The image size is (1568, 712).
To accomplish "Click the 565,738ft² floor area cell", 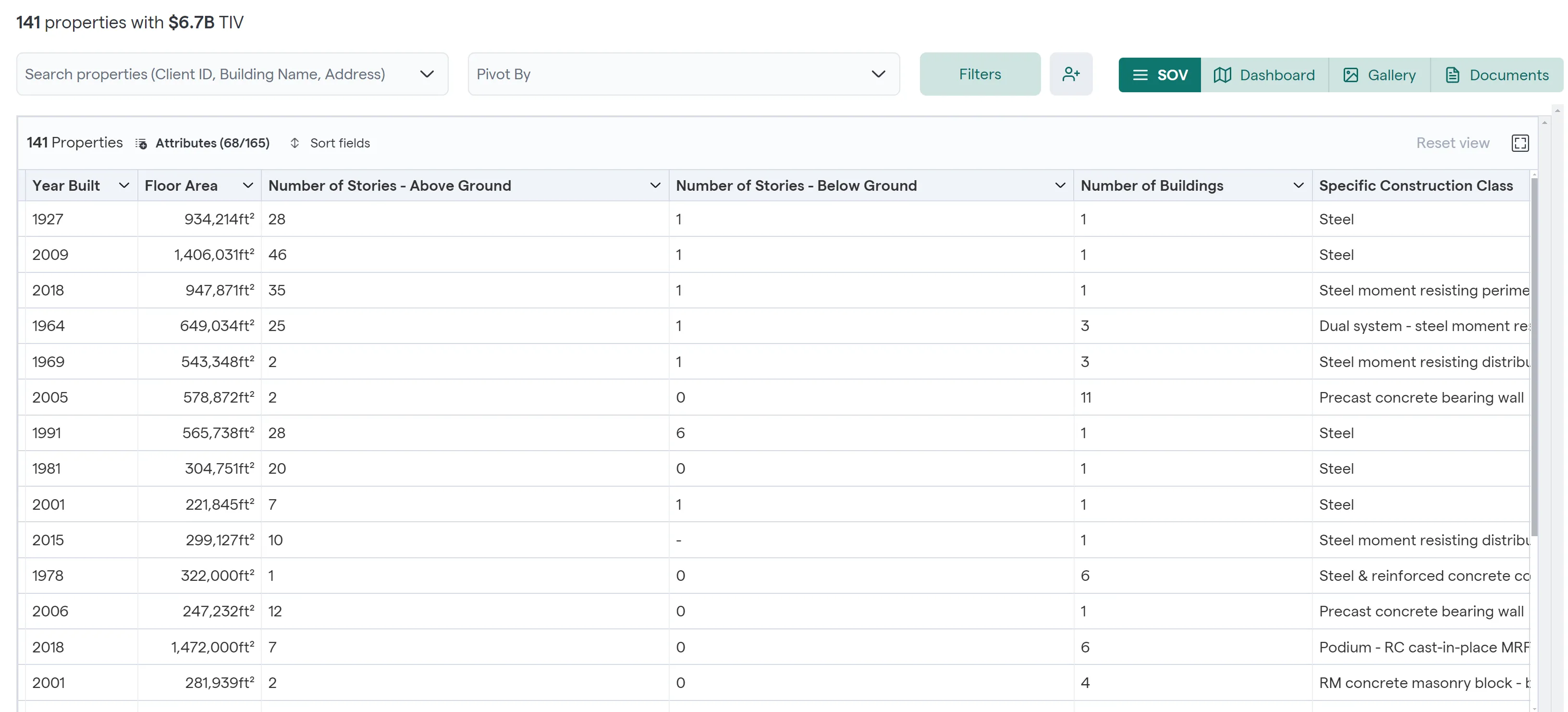I will coord(200,433).
